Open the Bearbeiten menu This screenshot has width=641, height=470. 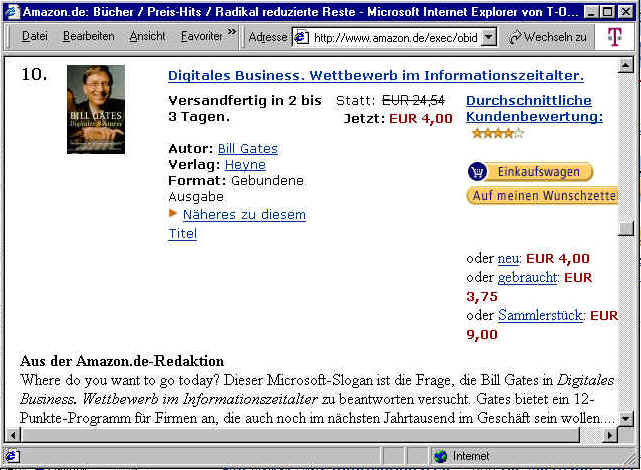[x=89, y=36]
